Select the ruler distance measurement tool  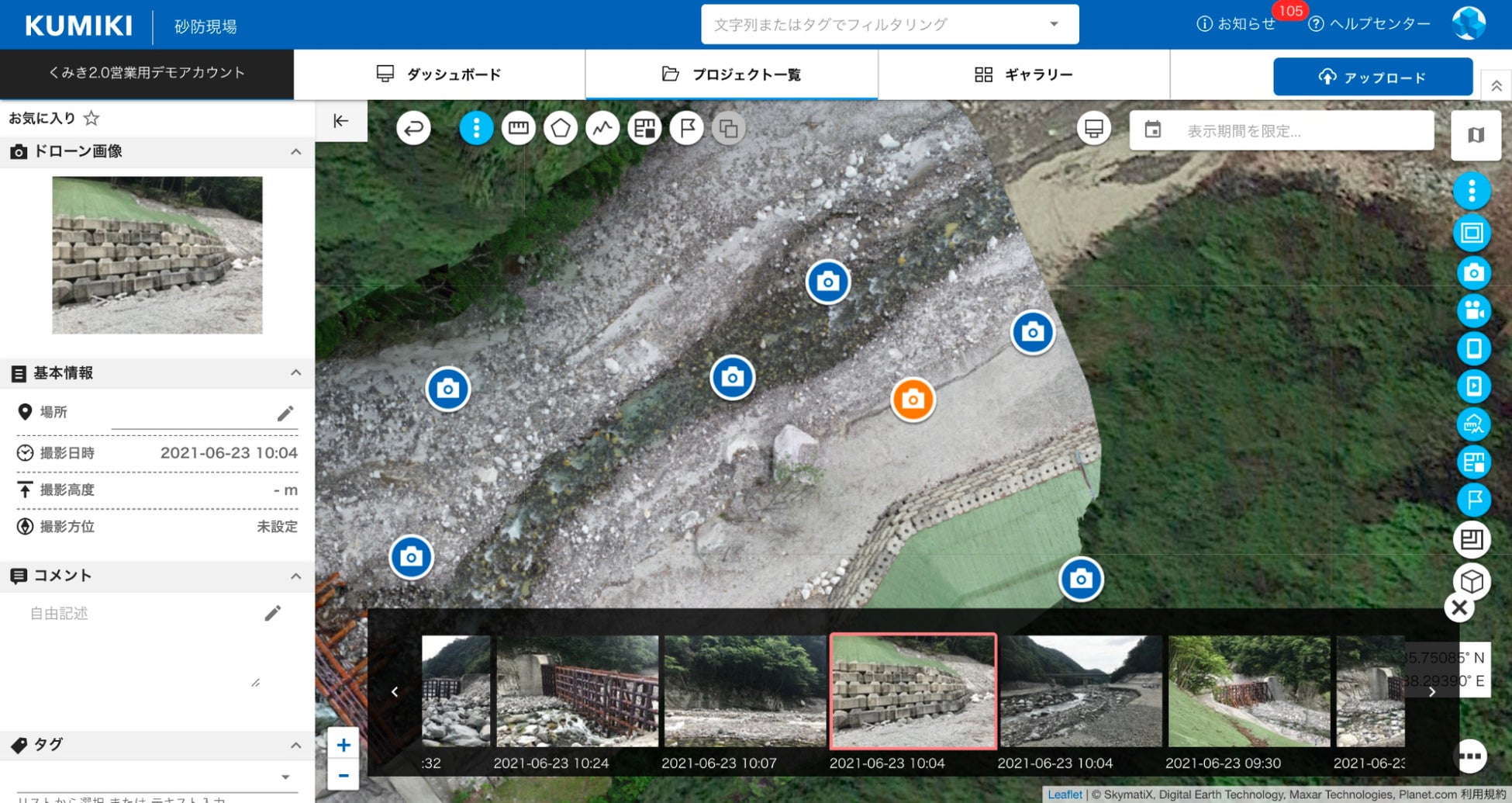[519, 128]
